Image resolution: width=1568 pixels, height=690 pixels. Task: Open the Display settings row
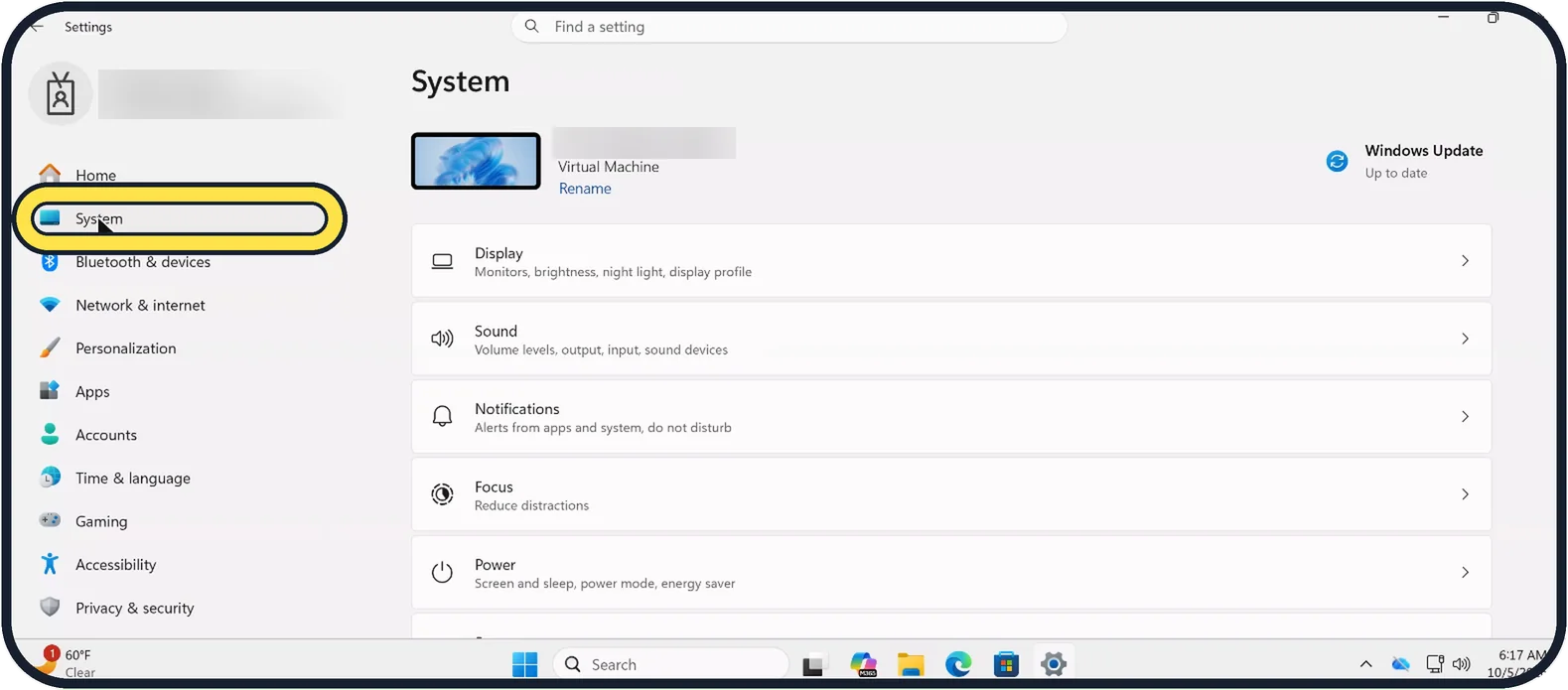[951, 261]
